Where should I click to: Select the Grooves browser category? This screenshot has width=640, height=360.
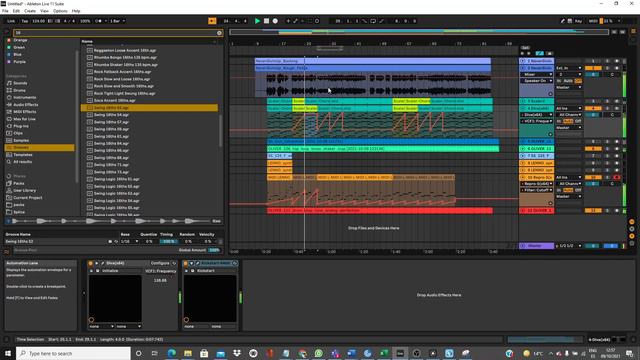[x=40, y=147]
